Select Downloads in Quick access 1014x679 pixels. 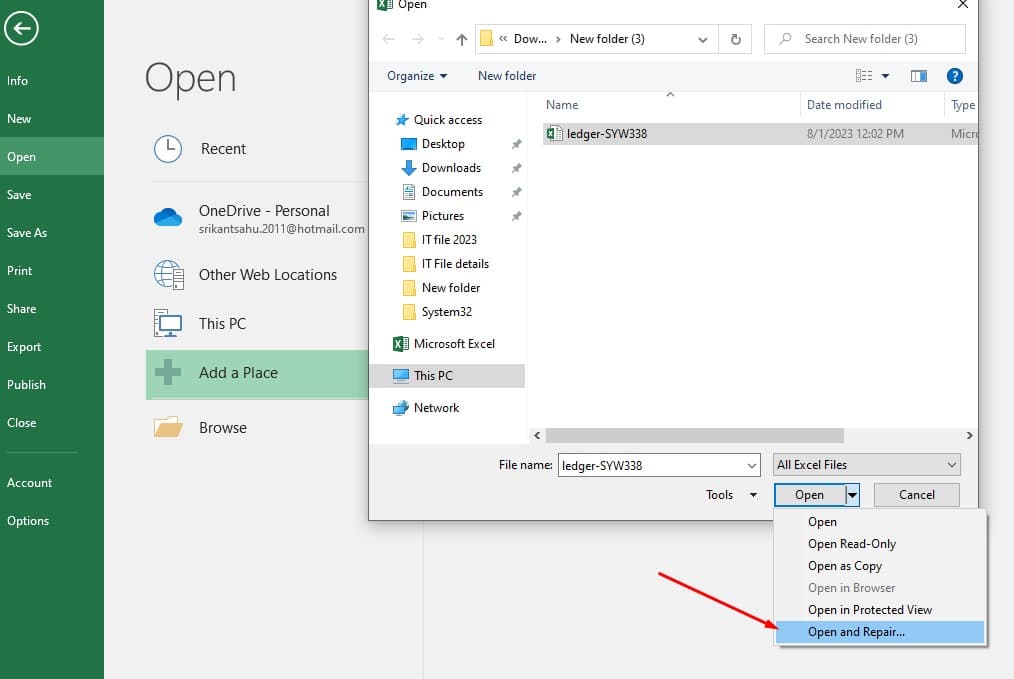[x=451, y=168]
